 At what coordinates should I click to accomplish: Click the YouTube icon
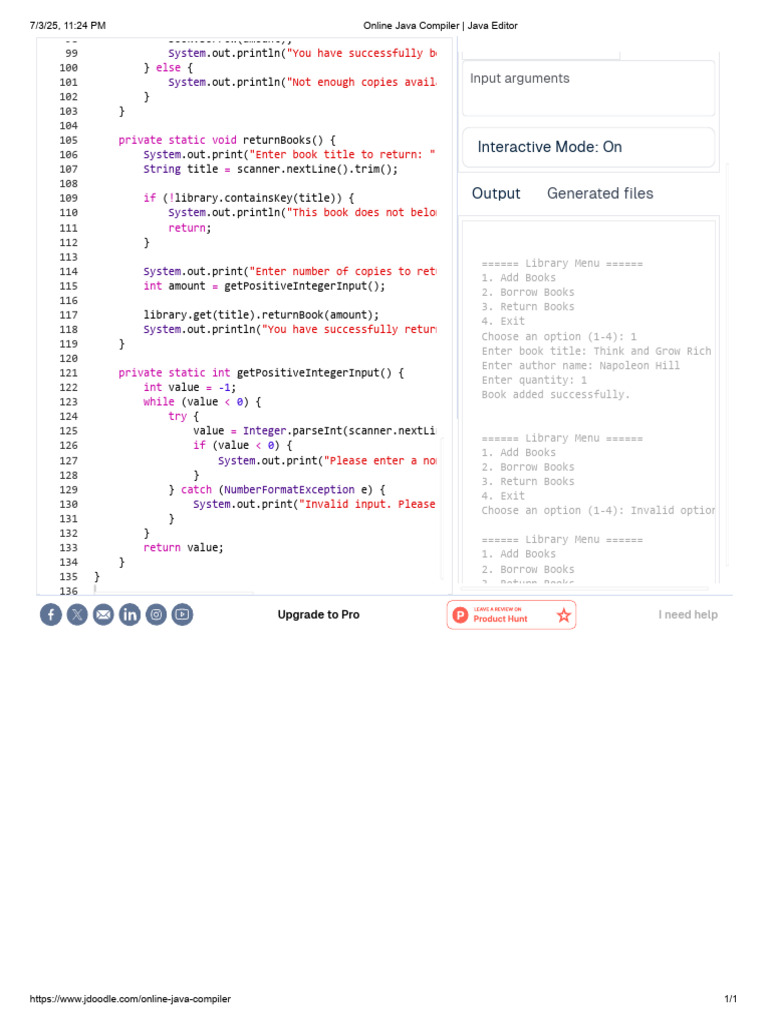point(182,615)
